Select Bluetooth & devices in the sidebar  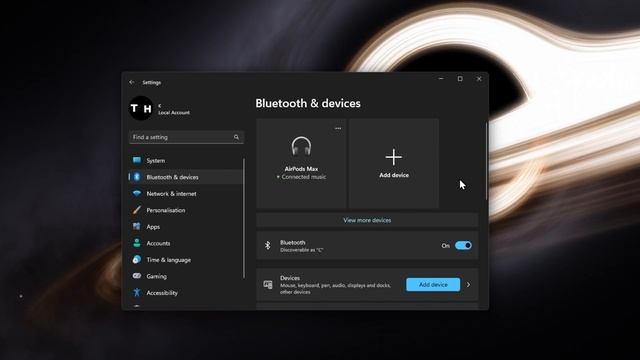186,177
